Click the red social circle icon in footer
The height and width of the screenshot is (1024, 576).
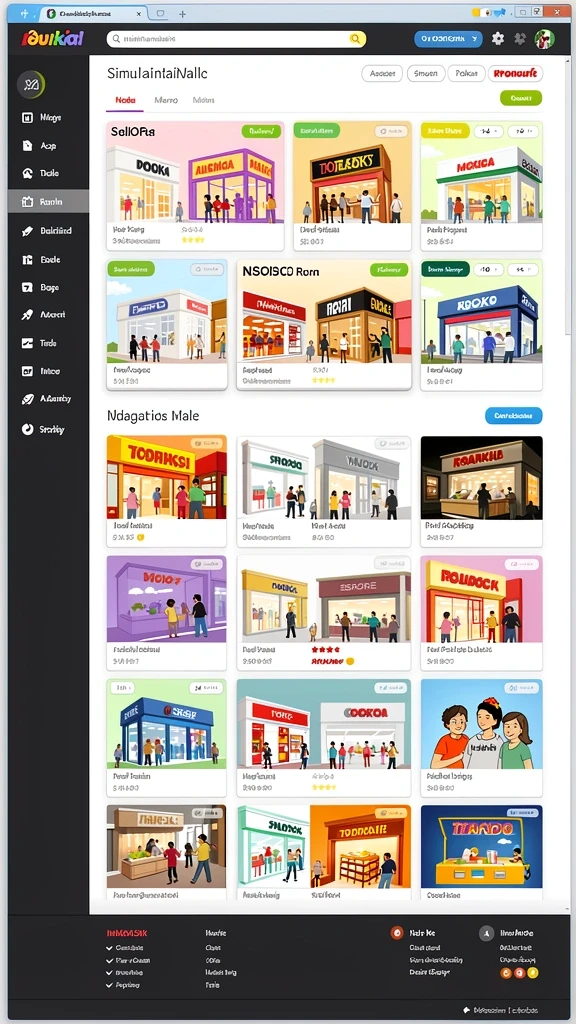tap(520, 973)
